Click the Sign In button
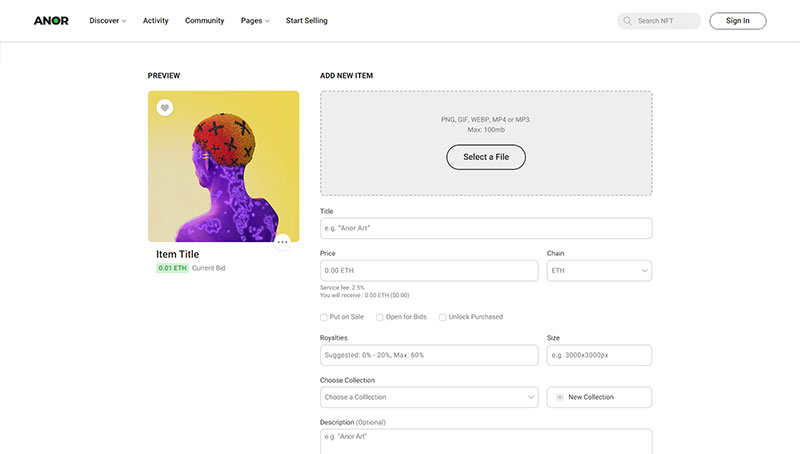The image size is (800, 454). tap(738, 21)
